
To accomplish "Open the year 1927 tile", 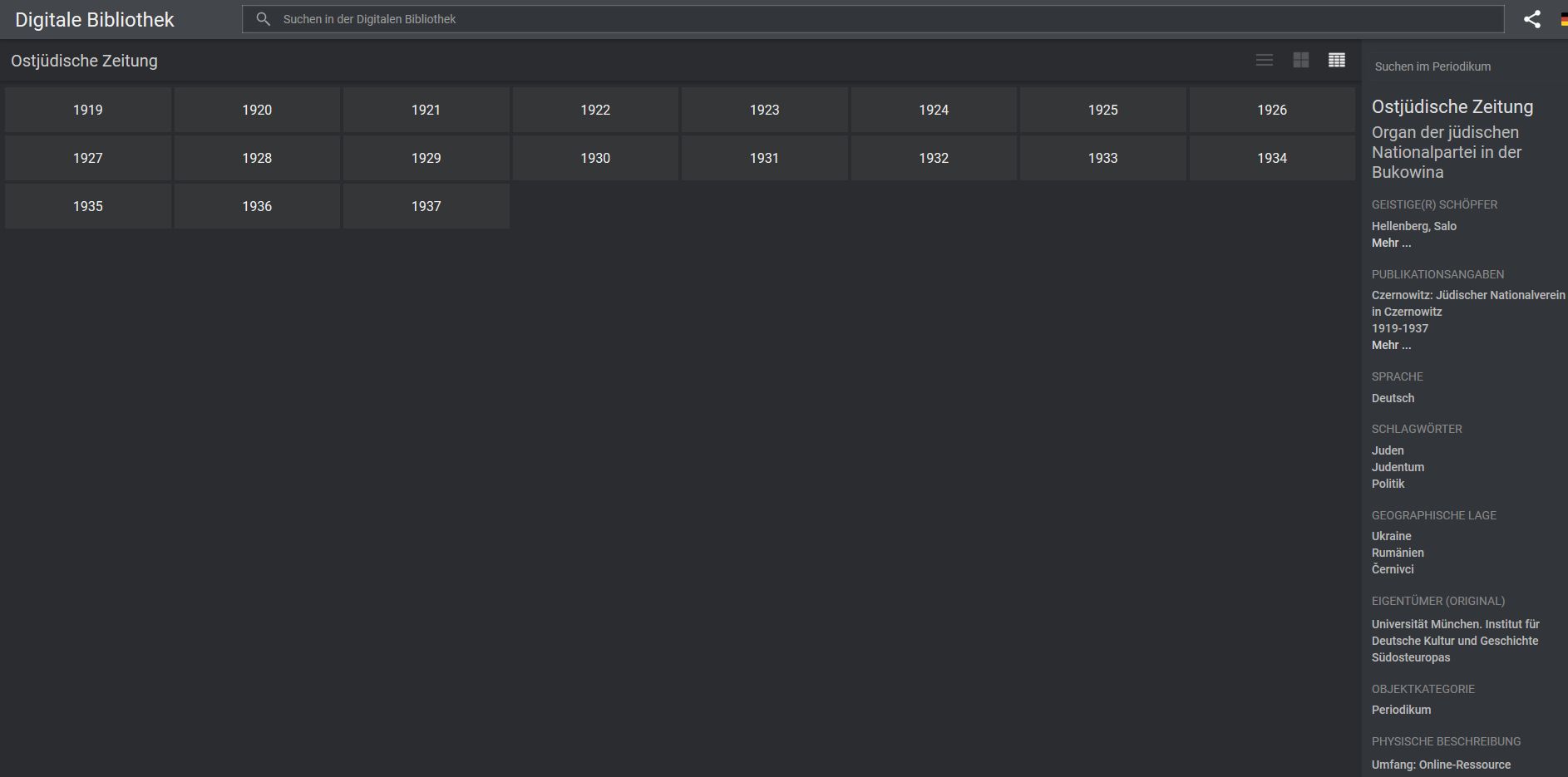I will (88, 158).
